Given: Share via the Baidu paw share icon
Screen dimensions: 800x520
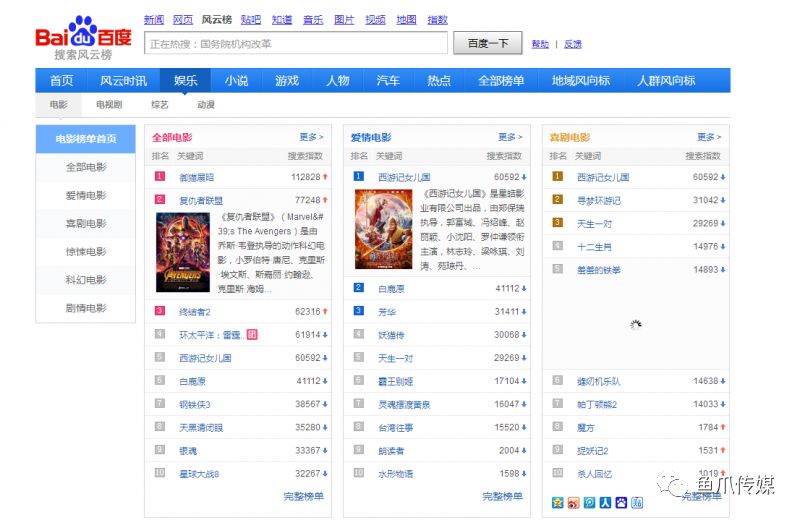Looking at the screenshot, I should (x=621, y=503).
